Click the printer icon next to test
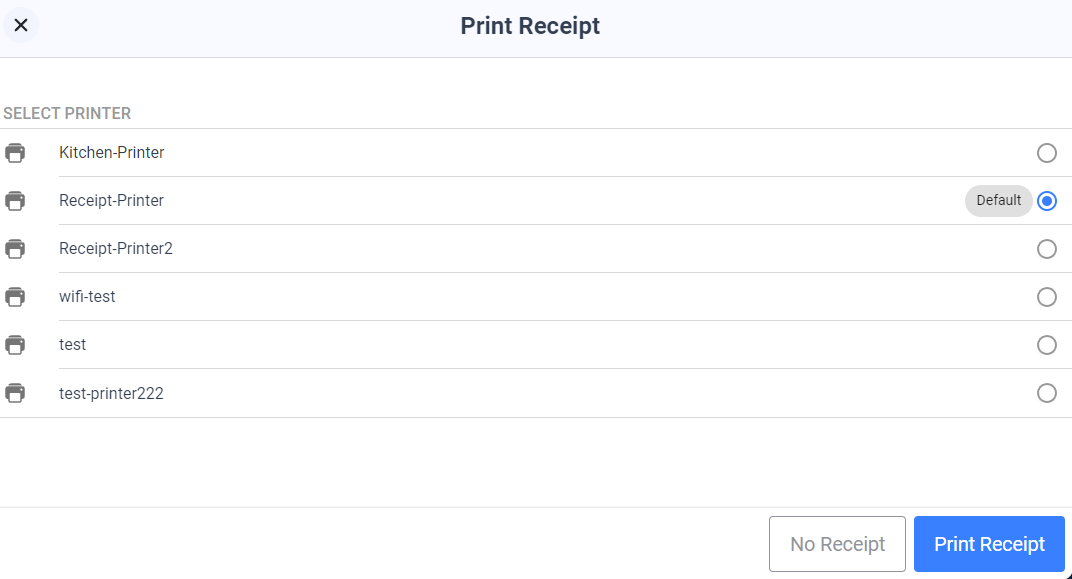 [x=15, y=345]
